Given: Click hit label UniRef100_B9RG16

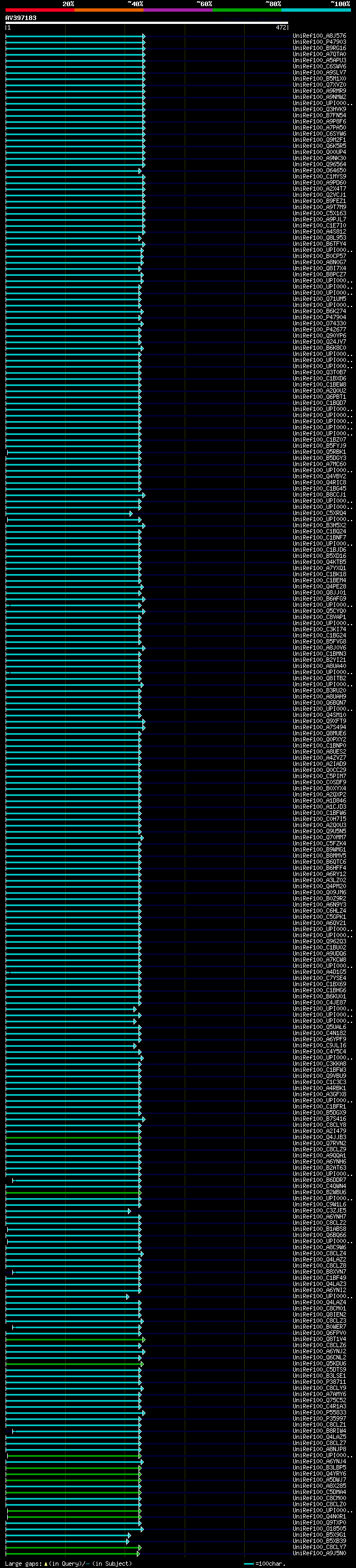Looking at the screenshot, I should click(319, 48).
